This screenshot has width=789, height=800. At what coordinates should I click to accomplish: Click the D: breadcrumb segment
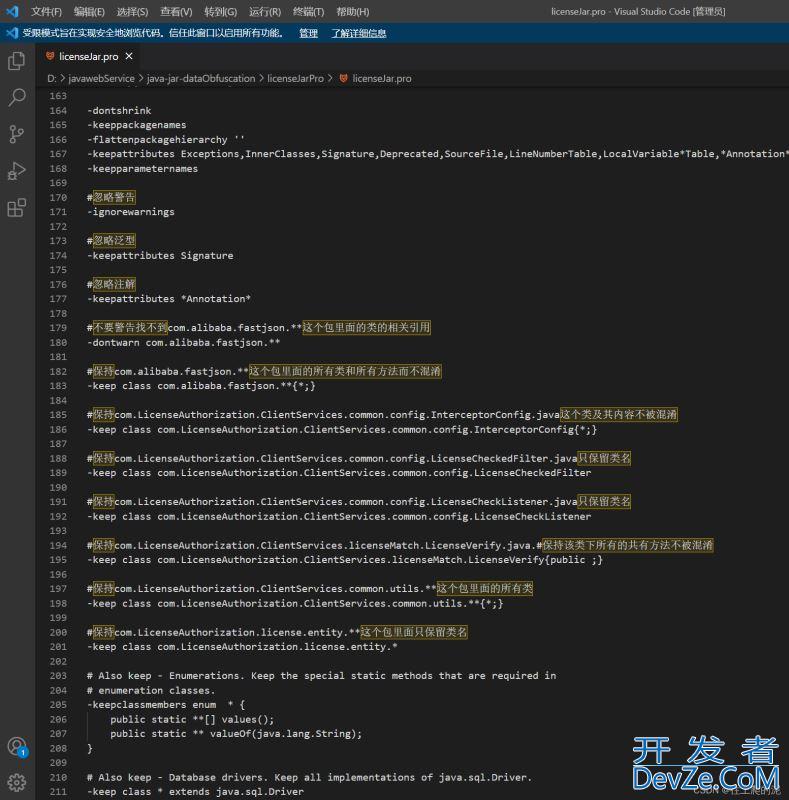[52, 79]
